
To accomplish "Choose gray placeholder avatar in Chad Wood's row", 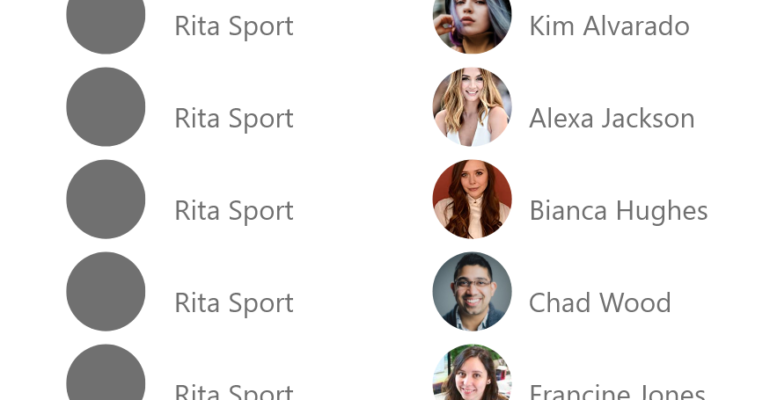I will pos(106,292).
